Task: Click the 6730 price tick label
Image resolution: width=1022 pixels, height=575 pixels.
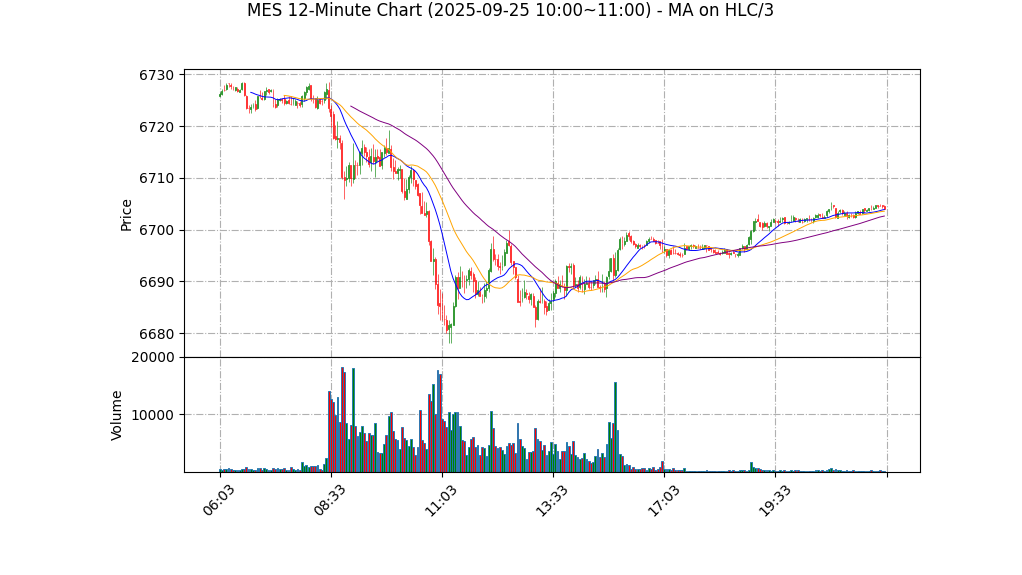Action: pos(156,75)
